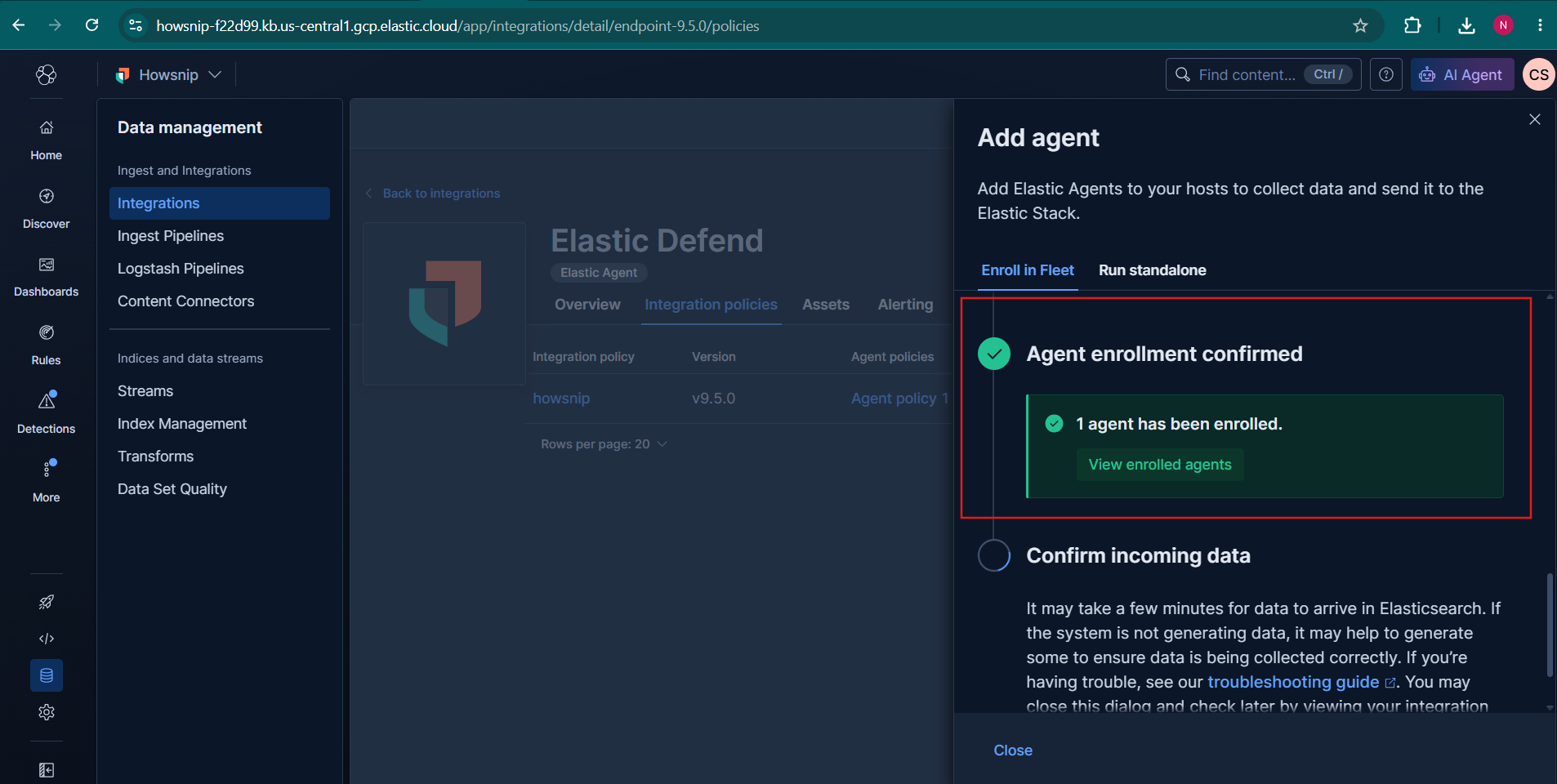Click the Add agent flyout scrollbar
Viewport: 1557px width, 784px height.
click(x=1550, y=625)
